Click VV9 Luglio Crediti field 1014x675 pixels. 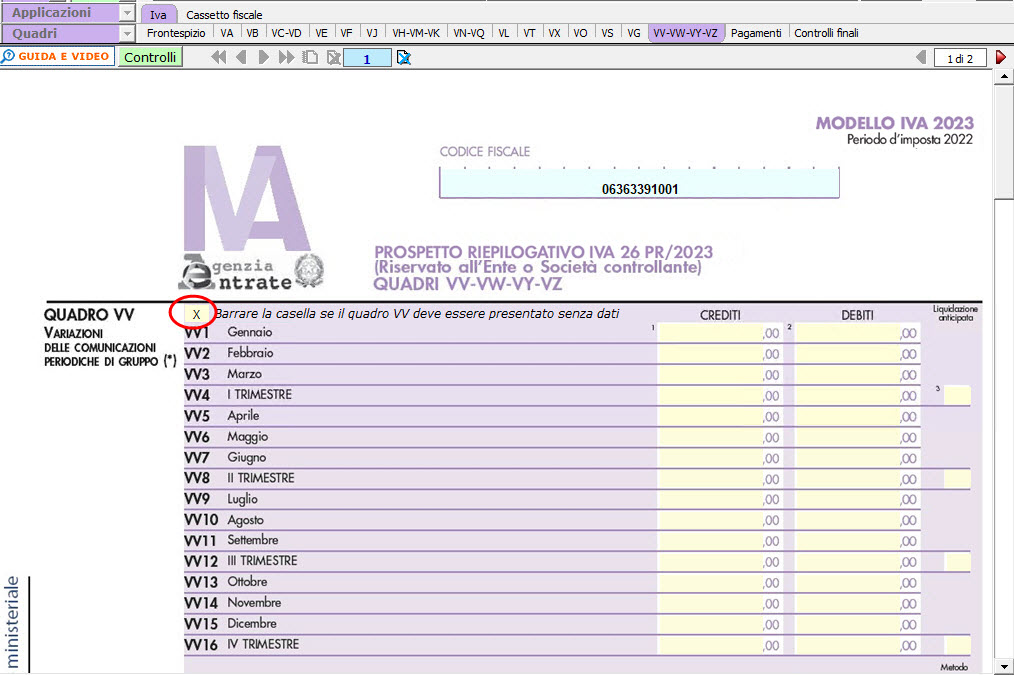(x=720, y=499)
